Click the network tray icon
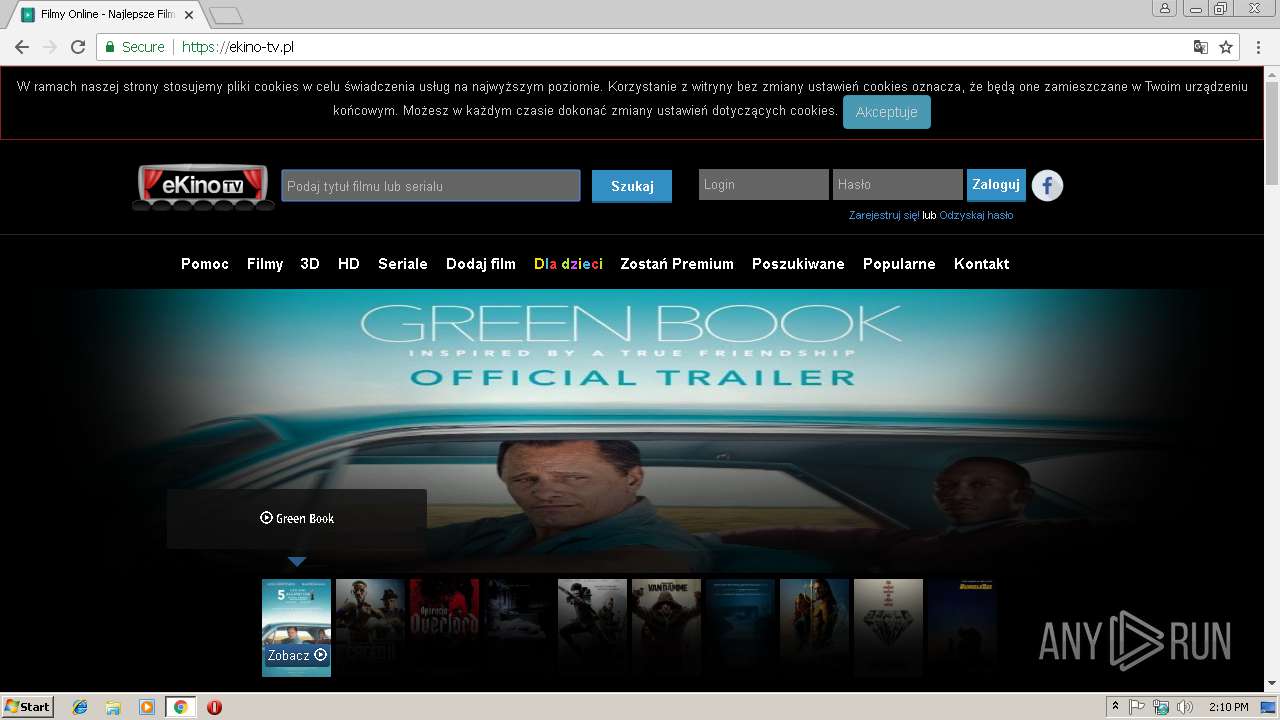Screen dimensions: 1280x720 pos(1161,707)
